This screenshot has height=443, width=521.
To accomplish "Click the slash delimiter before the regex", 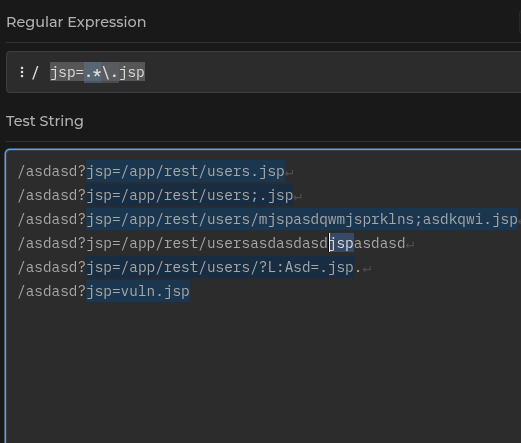I will (35, 72).
